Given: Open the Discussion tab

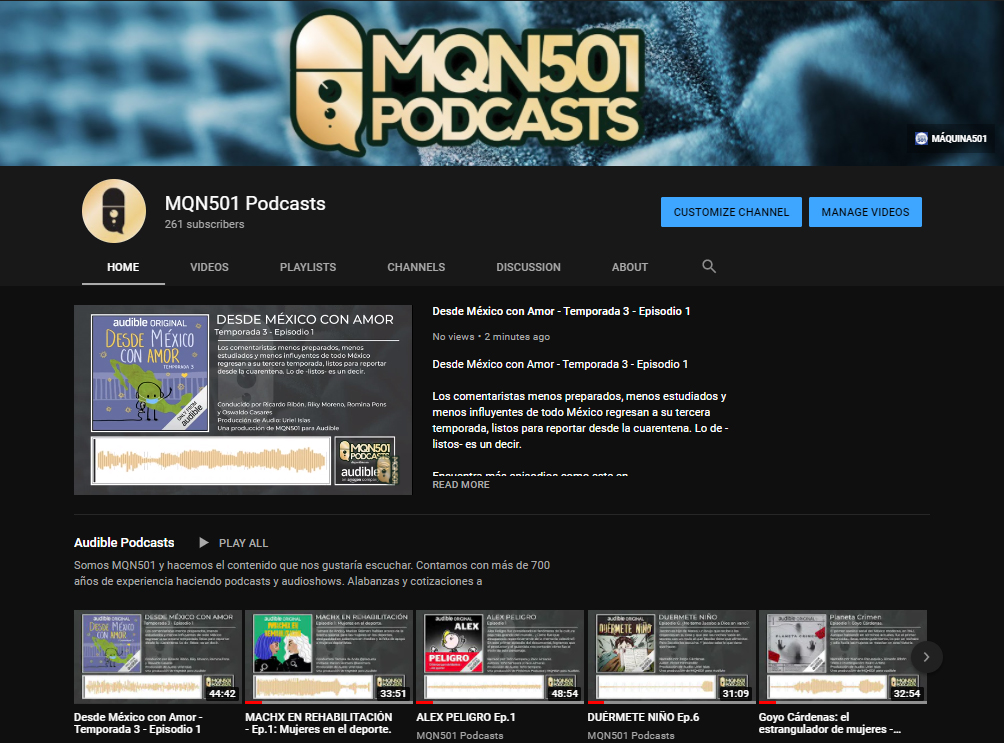Looking at the screenshot, I should click(528, 267).
